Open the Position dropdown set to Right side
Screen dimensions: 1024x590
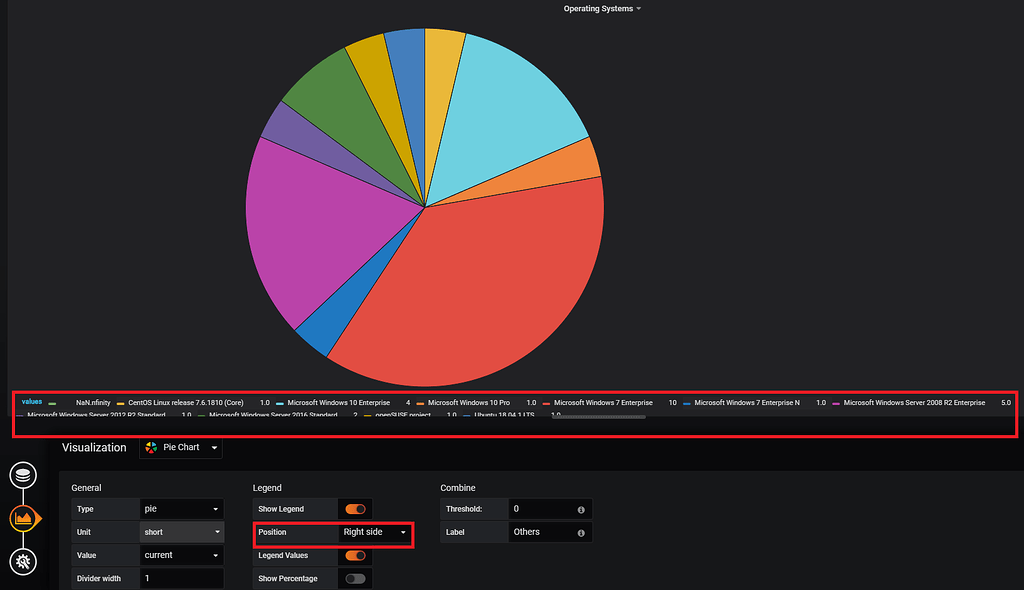point(373,534)
